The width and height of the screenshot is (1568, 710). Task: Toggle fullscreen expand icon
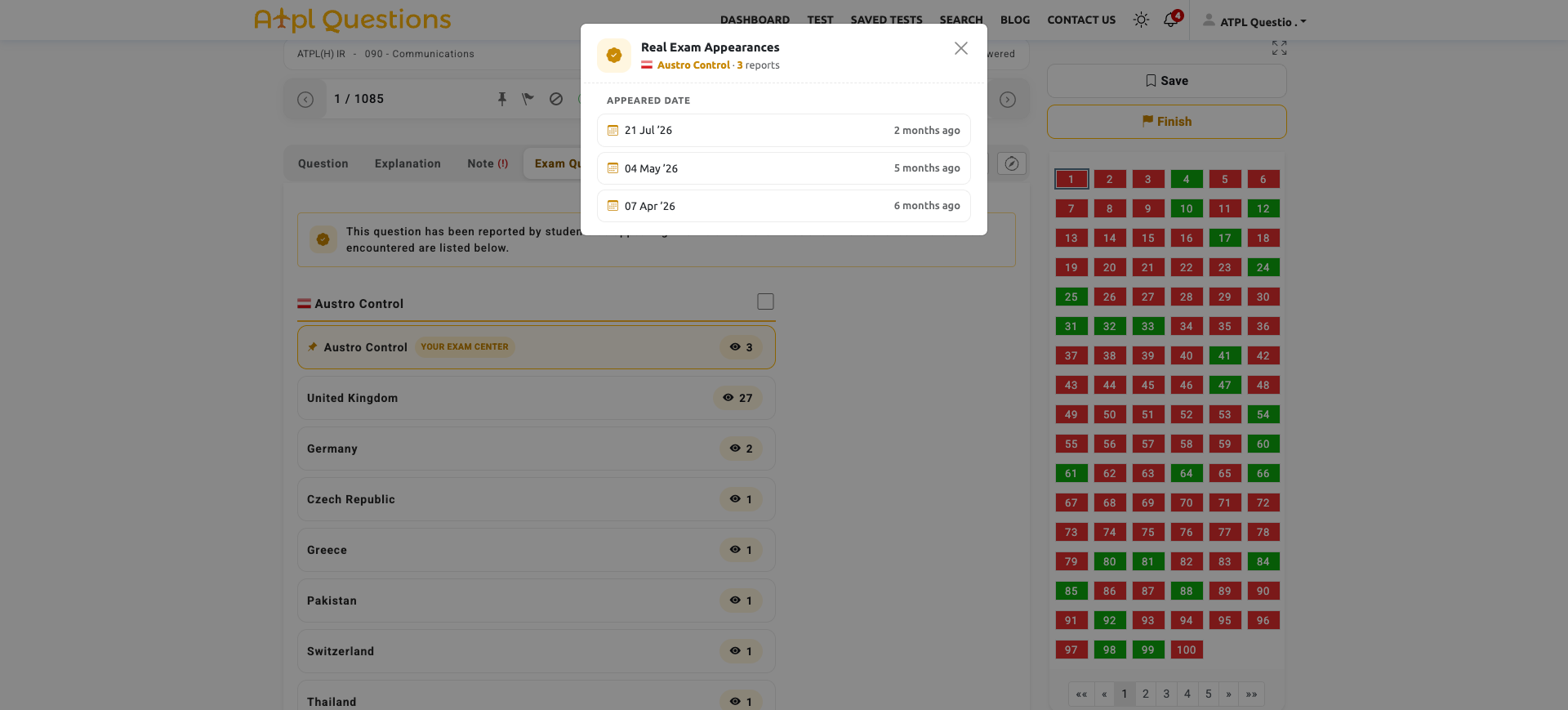click(x=1279, y=48)
